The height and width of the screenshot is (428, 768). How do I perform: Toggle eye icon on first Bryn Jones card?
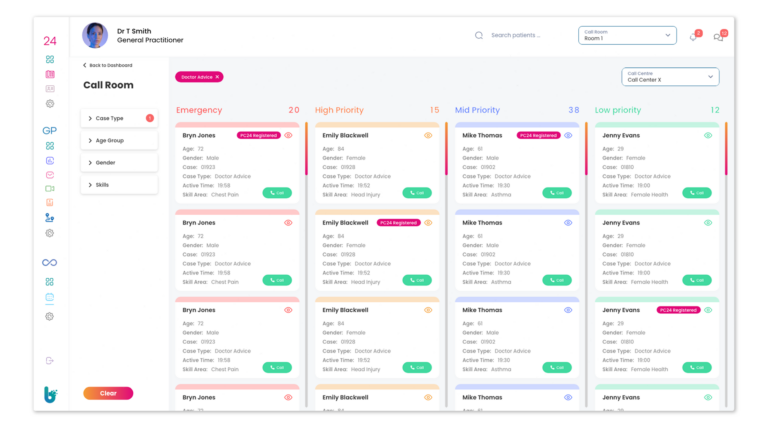(288, 135)
